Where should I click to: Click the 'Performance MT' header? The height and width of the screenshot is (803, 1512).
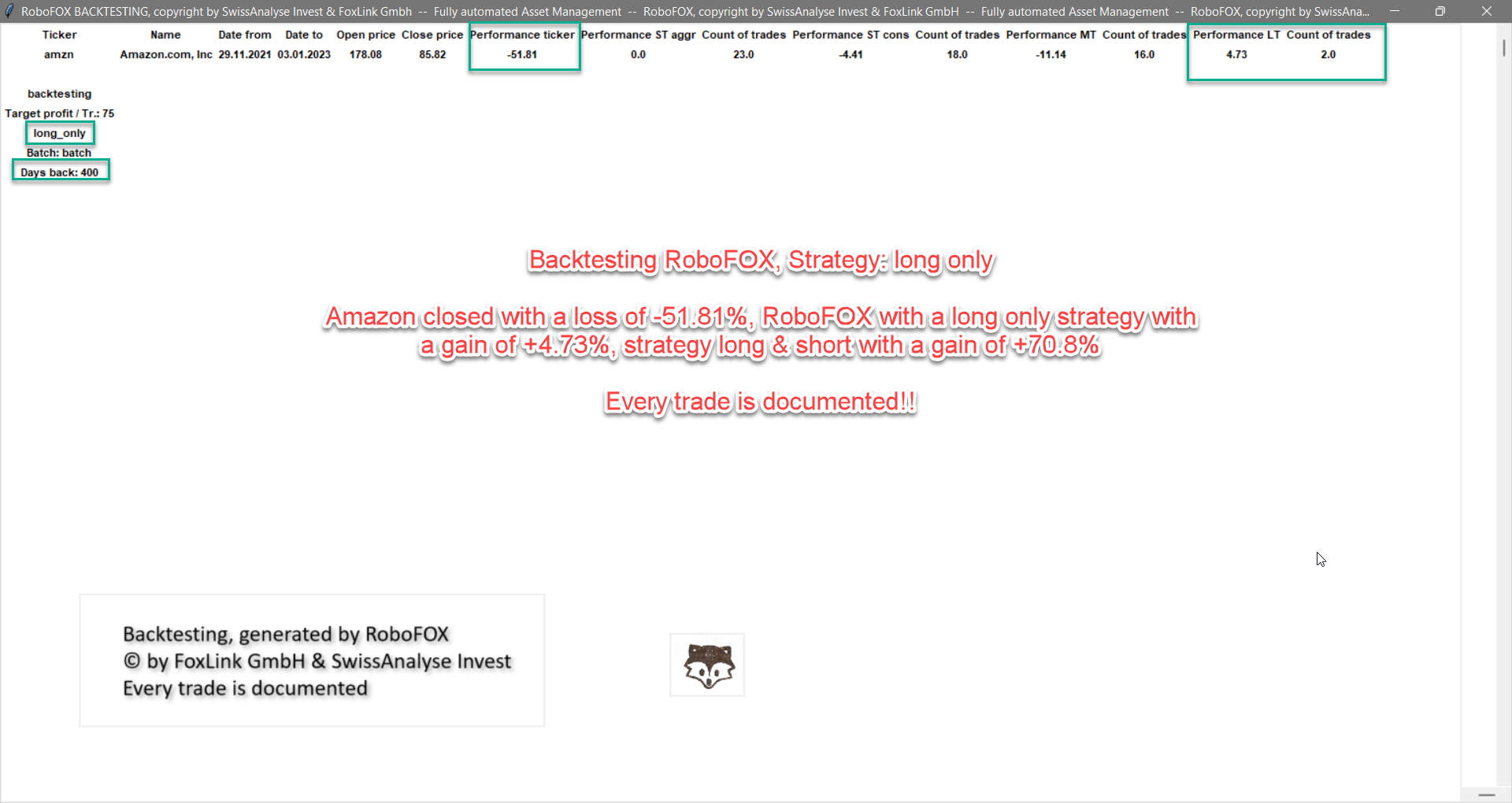pos(1051,35)
